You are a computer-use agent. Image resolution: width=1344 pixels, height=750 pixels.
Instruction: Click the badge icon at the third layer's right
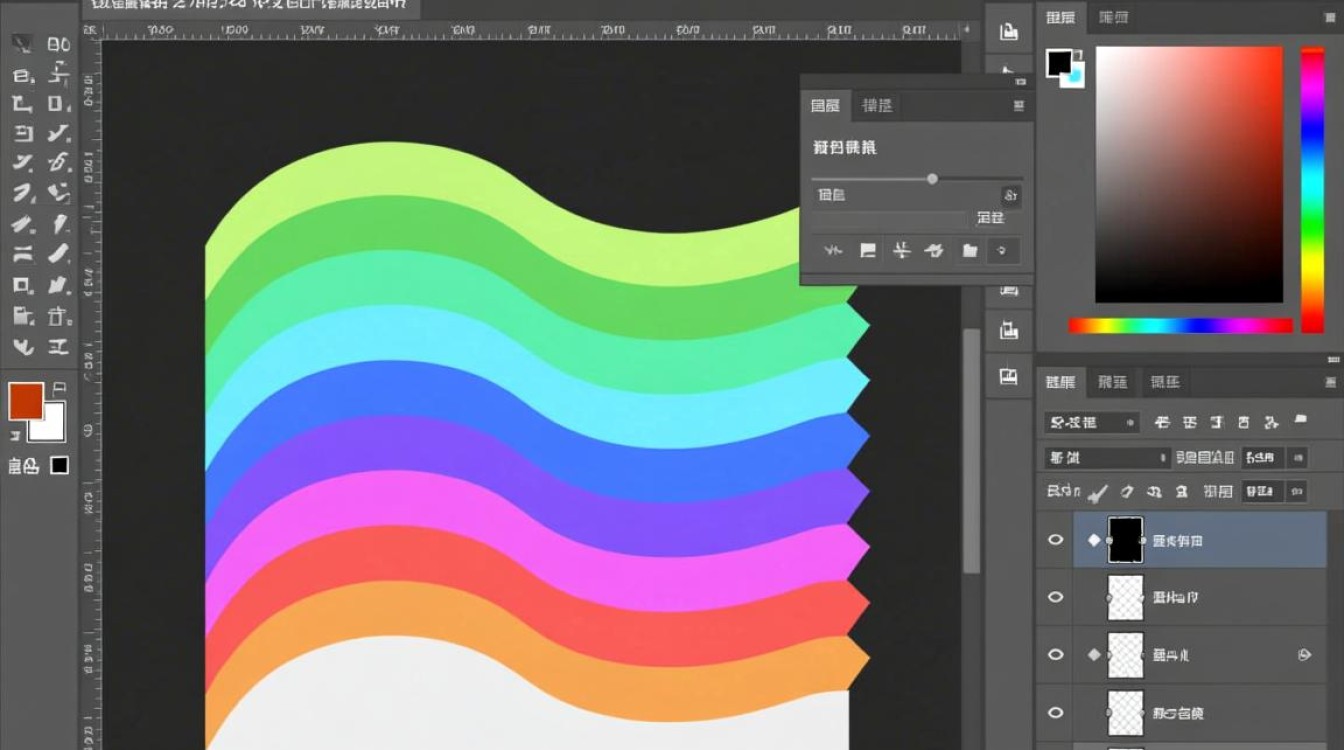pos(1304,655)
